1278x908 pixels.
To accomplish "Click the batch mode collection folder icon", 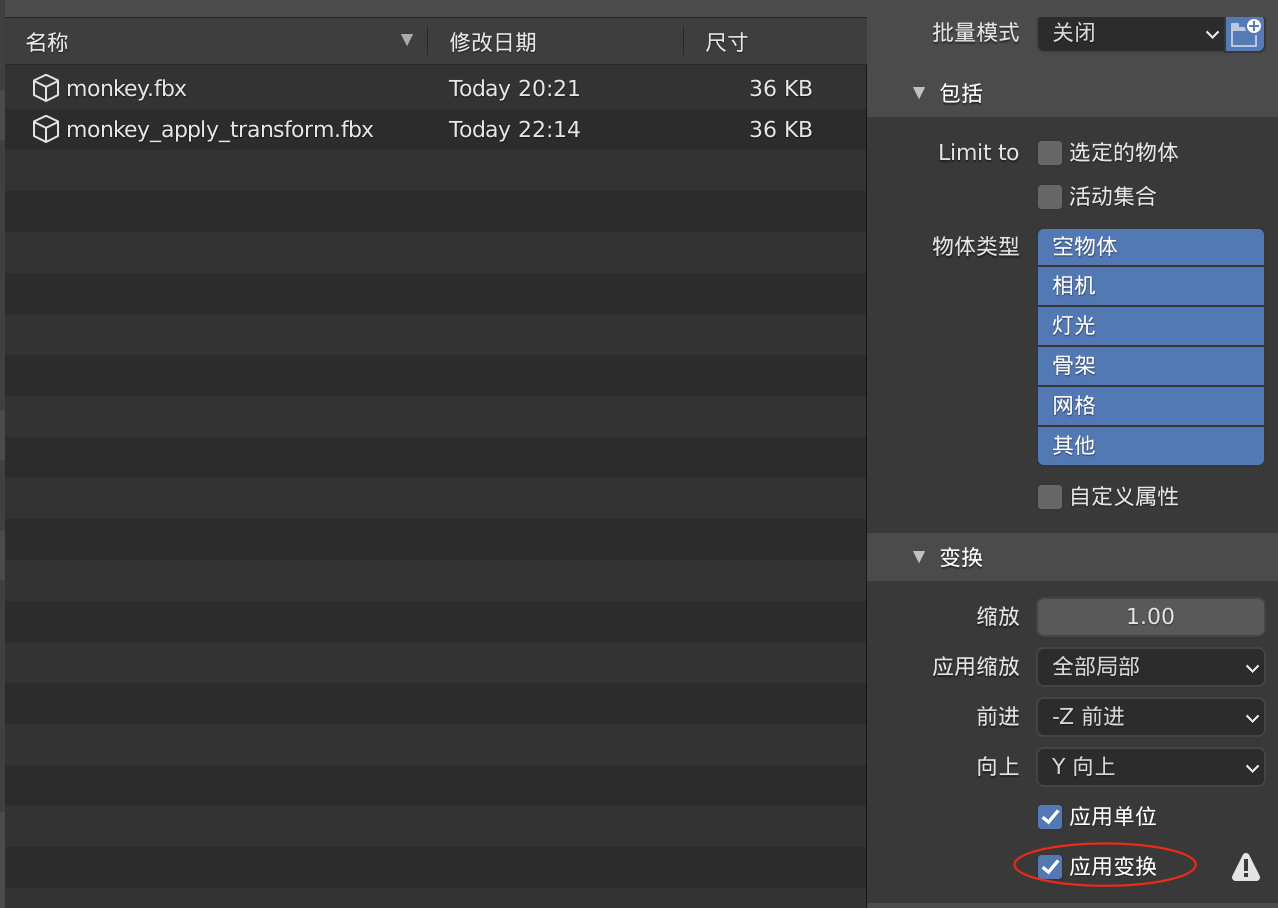I will point(1245,34).
